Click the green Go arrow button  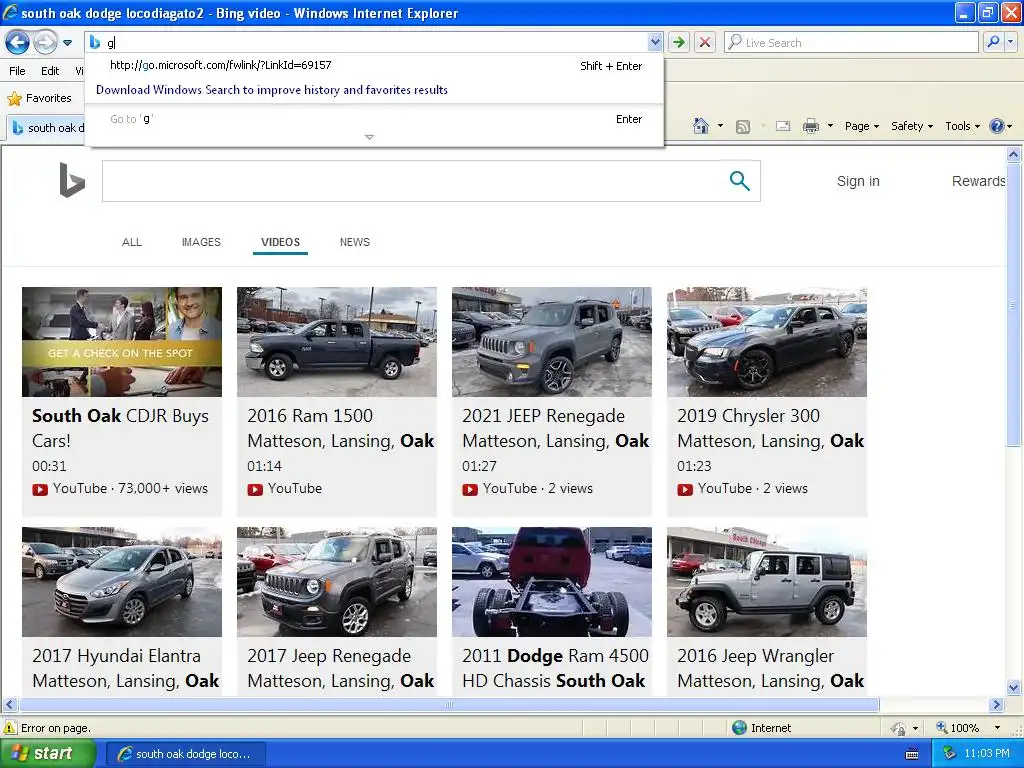(x=679, y=42)
